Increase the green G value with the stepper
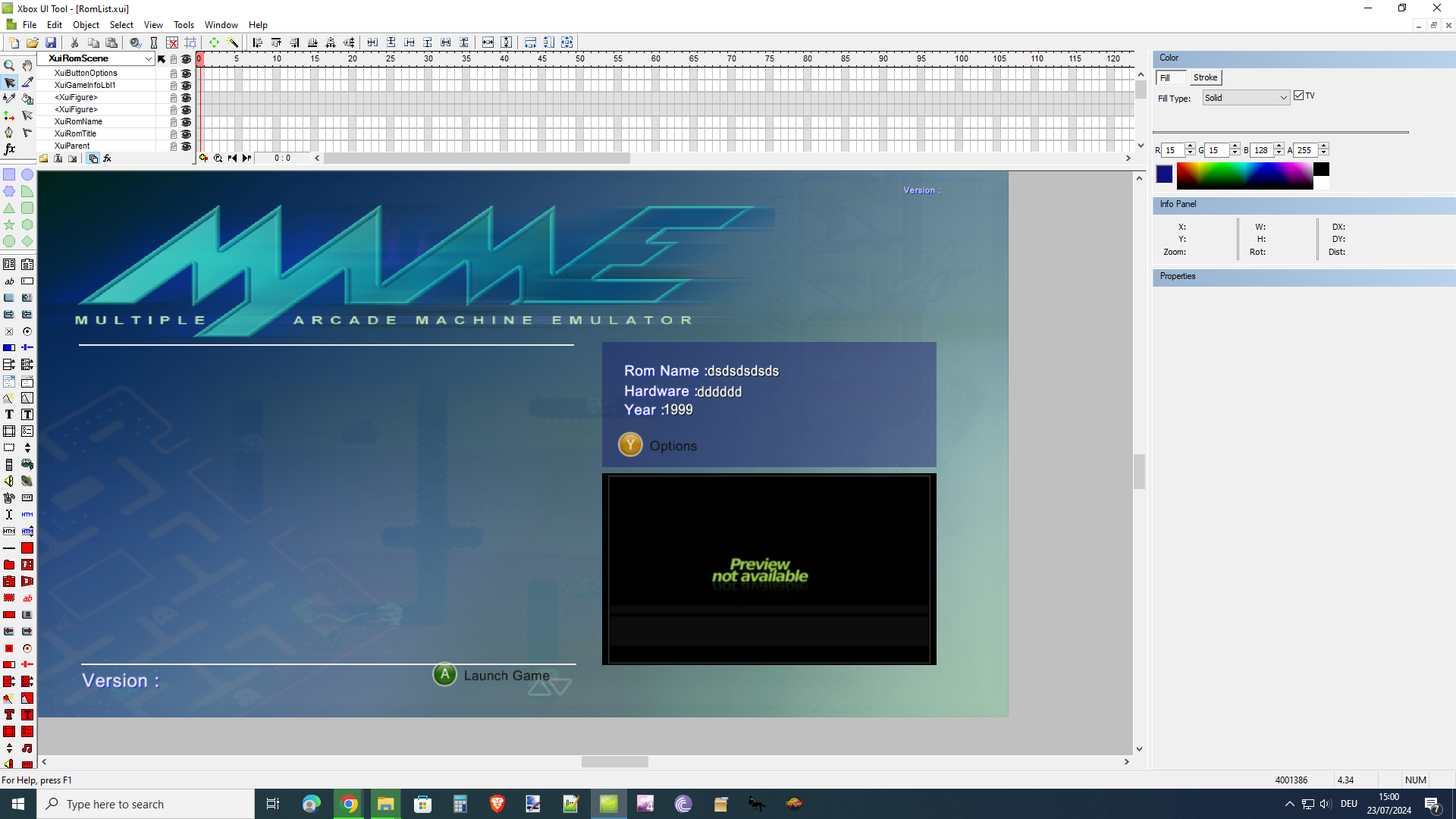This screenshot has height=819, width=1456. pos(1235,146)
